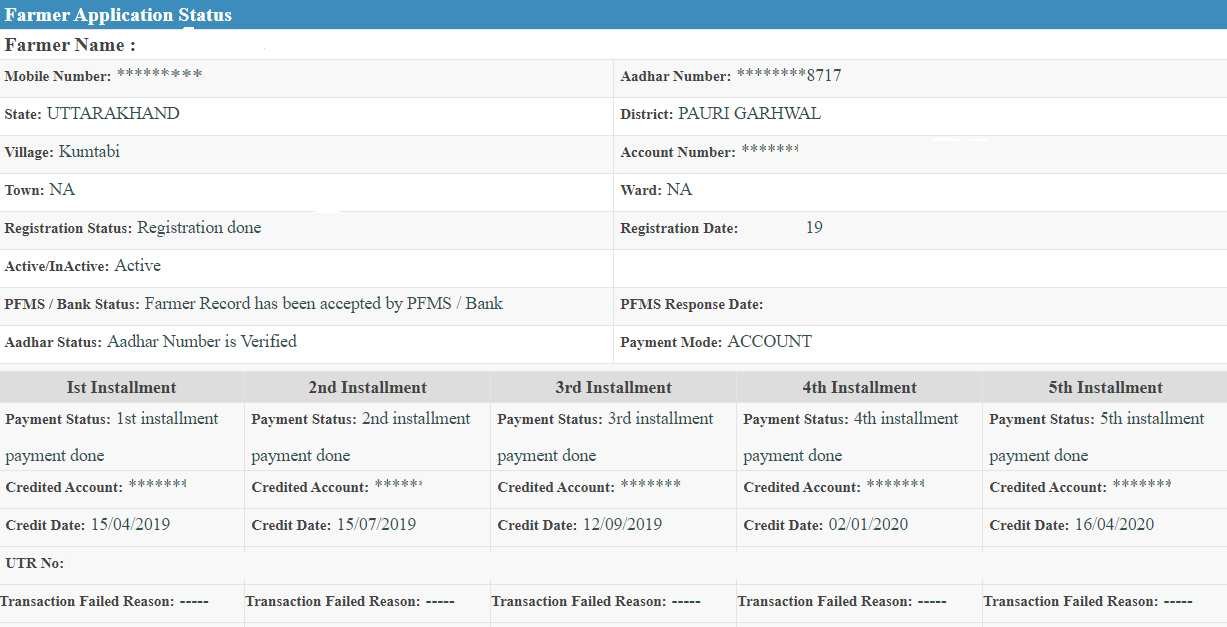Click the 5th Installment column header

[x=1105, y=388]
